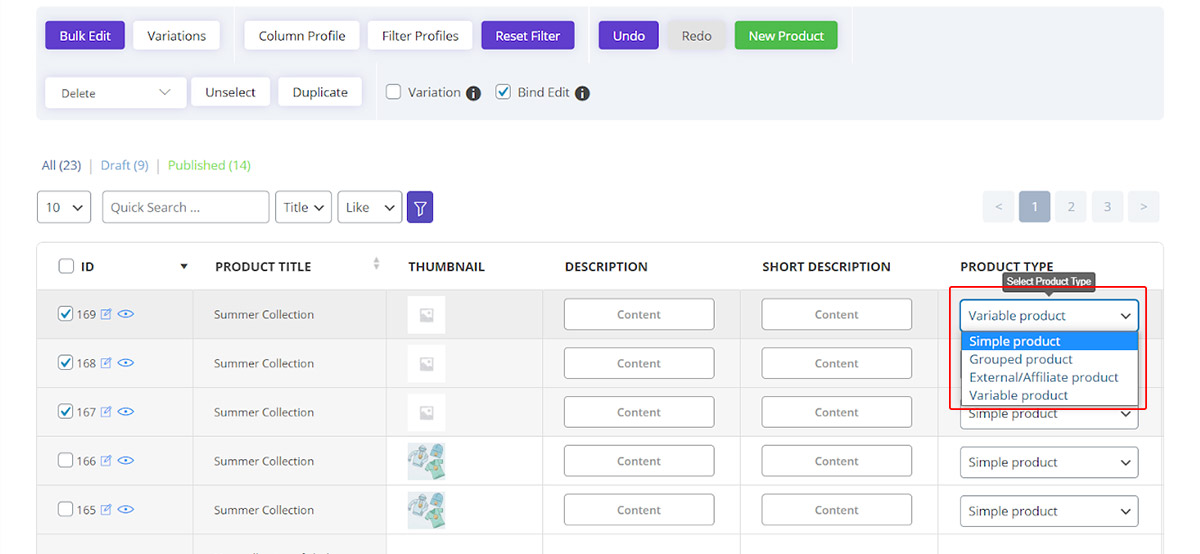Screen dimensions: 1200x554
Task: Click placeholder thumbnail of product 168
Action: click(x=426, y=363)
